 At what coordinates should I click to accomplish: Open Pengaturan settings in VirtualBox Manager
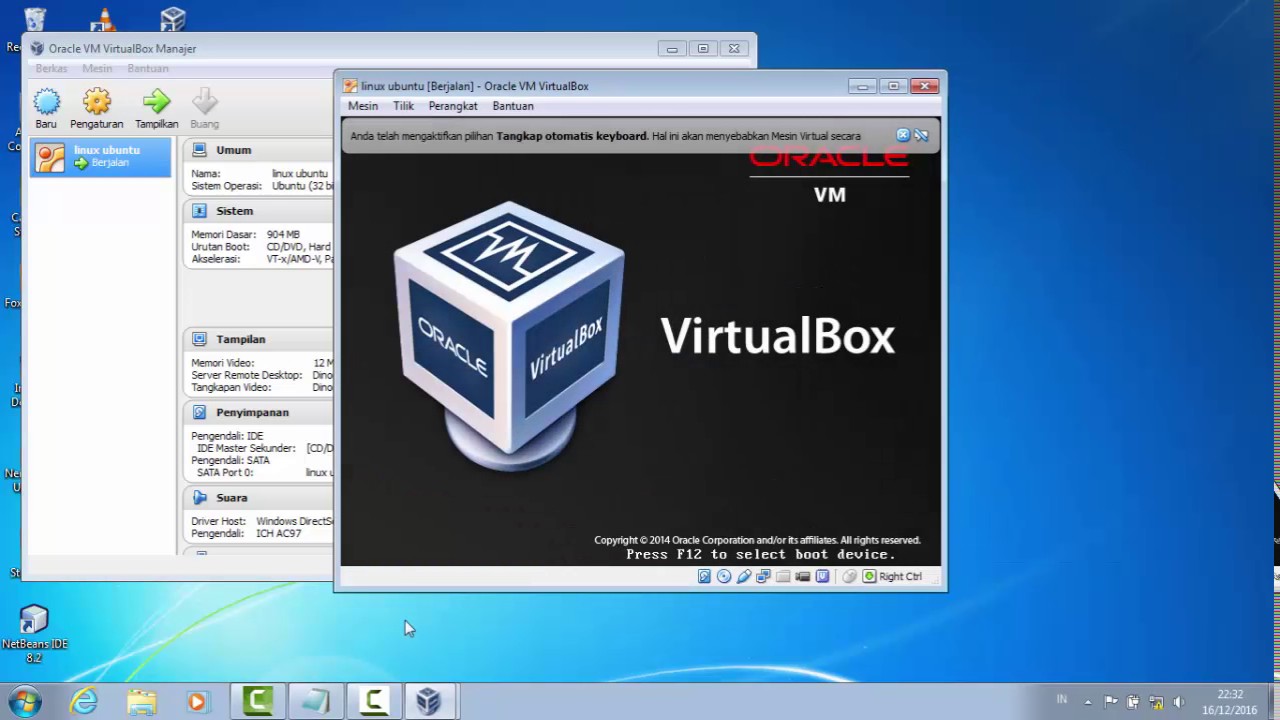(97, 101)
